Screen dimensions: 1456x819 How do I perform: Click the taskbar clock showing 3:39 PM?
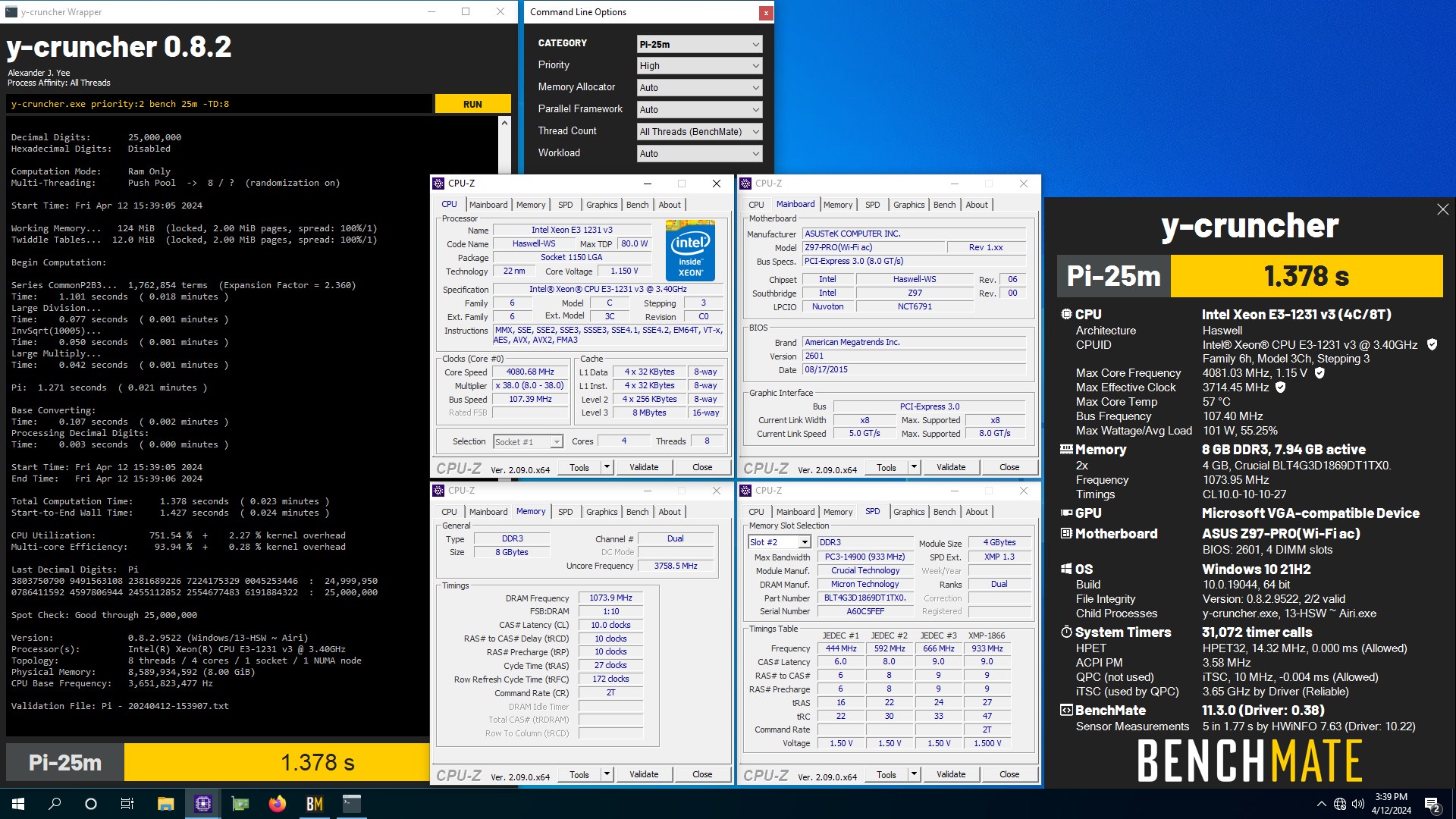[1391, 804]
